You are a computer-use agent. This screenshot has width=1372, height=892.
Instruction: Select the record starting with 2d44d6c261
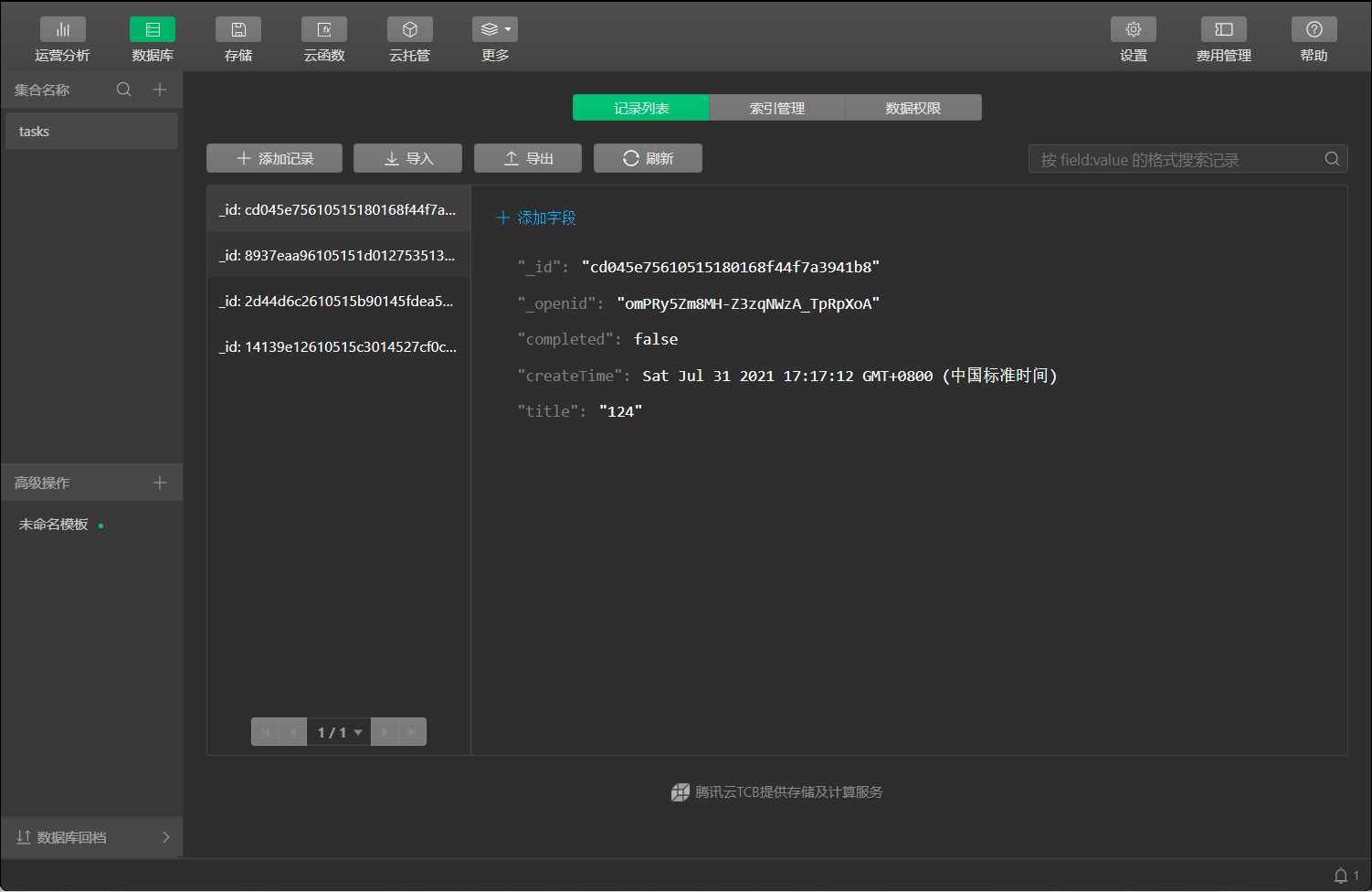(x=339, y=301)
